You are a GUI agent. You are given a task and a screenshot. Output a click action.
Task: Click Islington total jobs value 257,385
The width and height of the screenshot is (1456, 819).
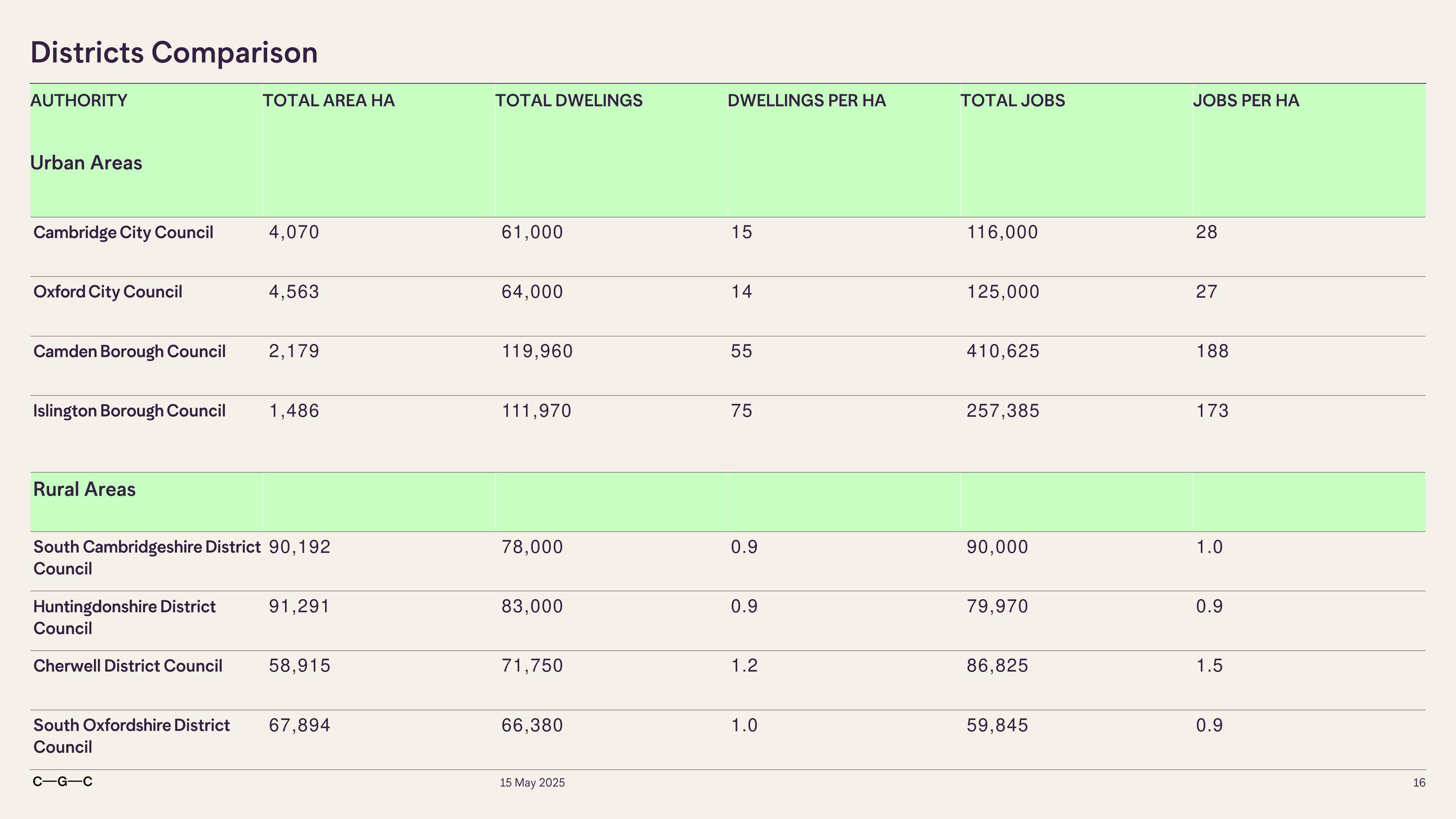[1003, 411]
